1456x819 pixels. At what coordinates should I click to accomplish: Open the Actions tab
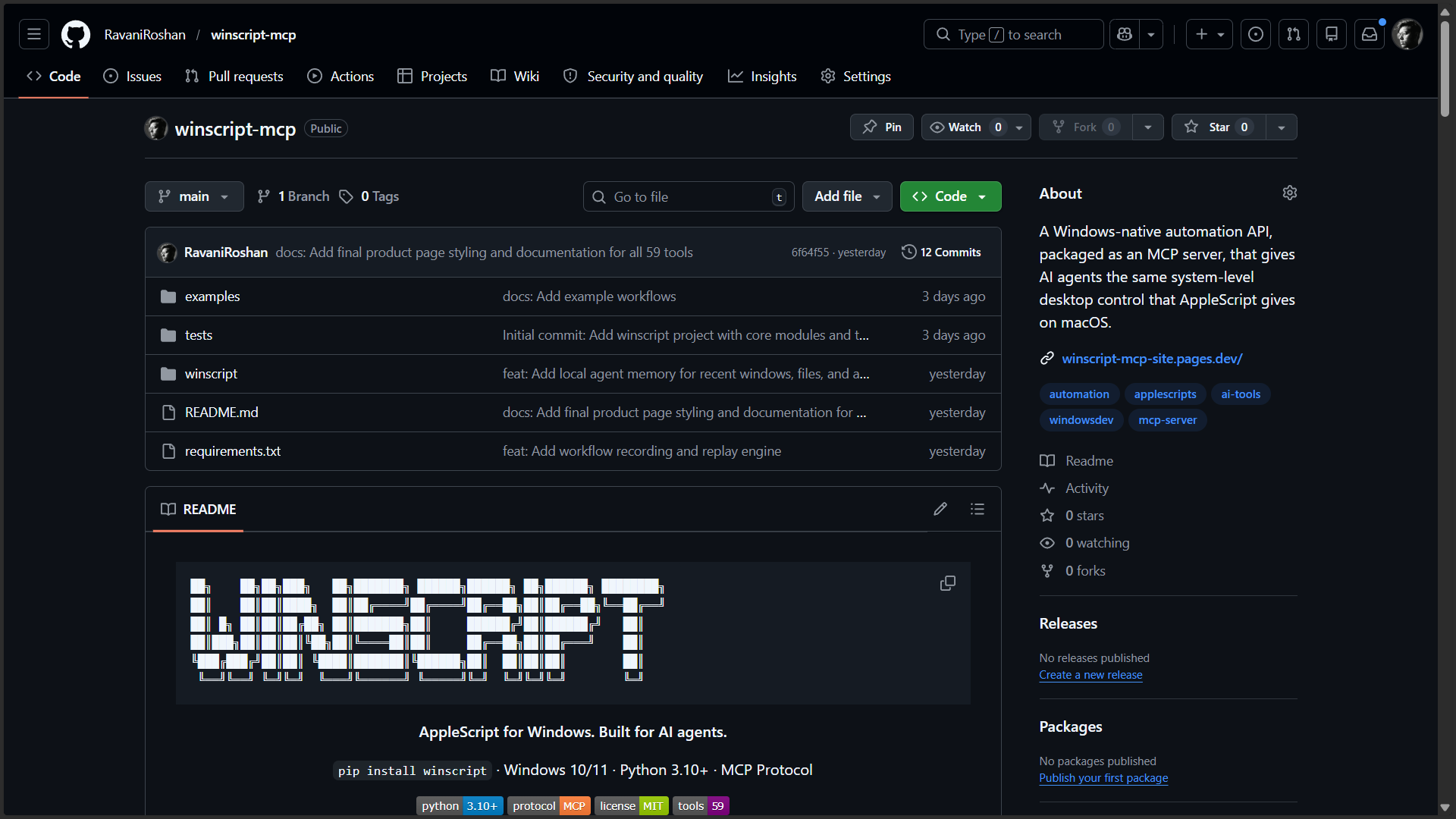click(x=340, y=77)
